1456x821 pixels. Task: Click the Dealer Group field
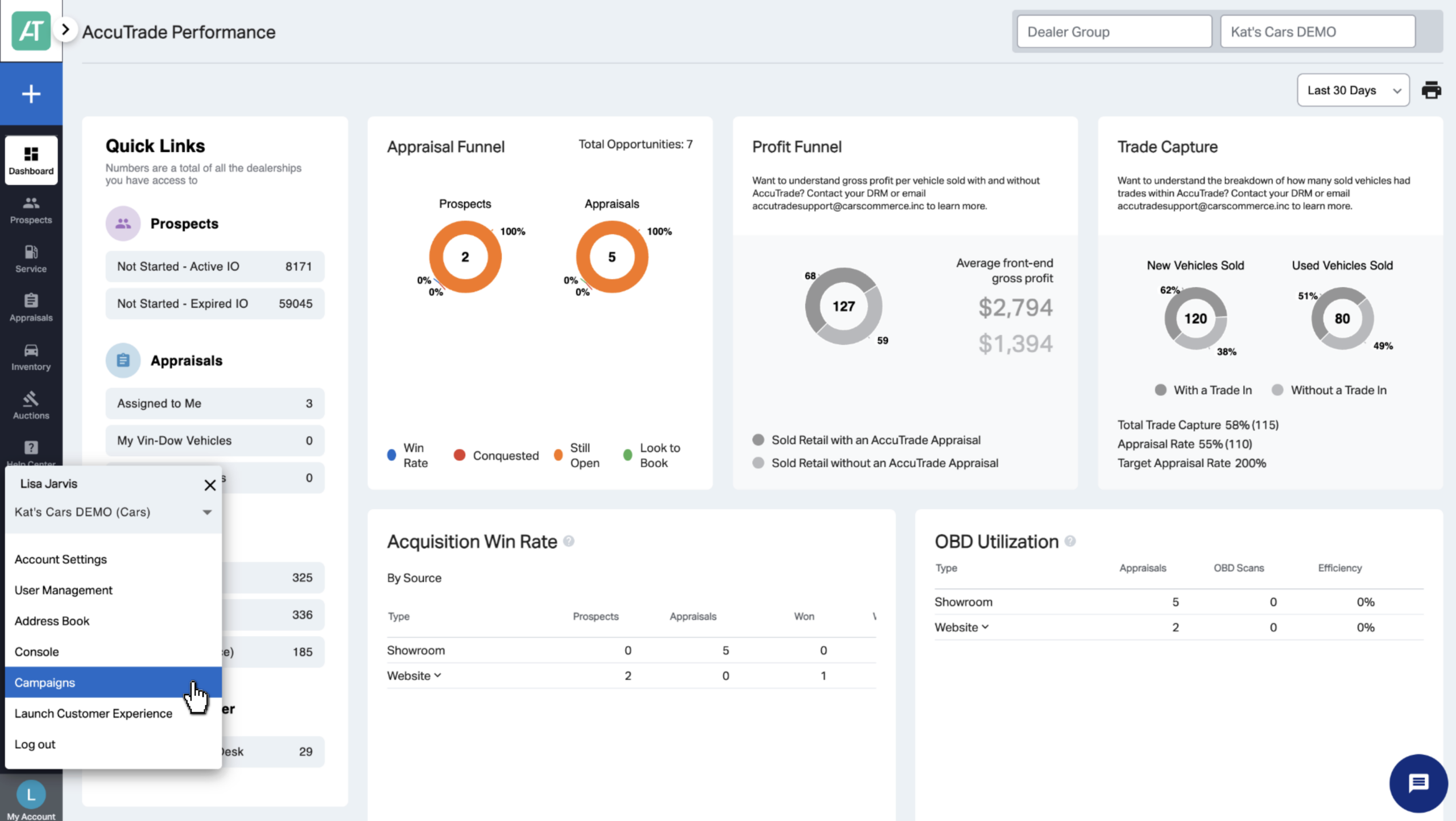tap(1114, 32)
